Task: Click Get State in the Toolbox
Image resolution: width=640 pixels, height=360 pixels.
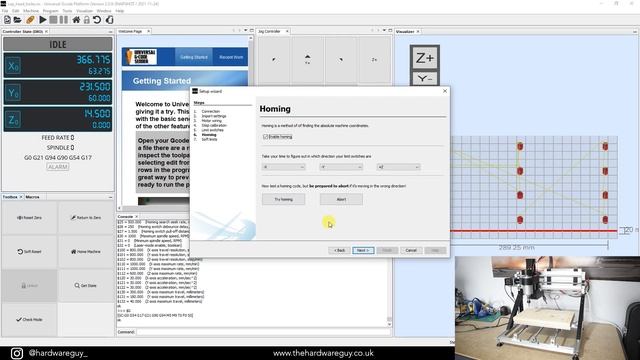Action: tap(86, 285)
